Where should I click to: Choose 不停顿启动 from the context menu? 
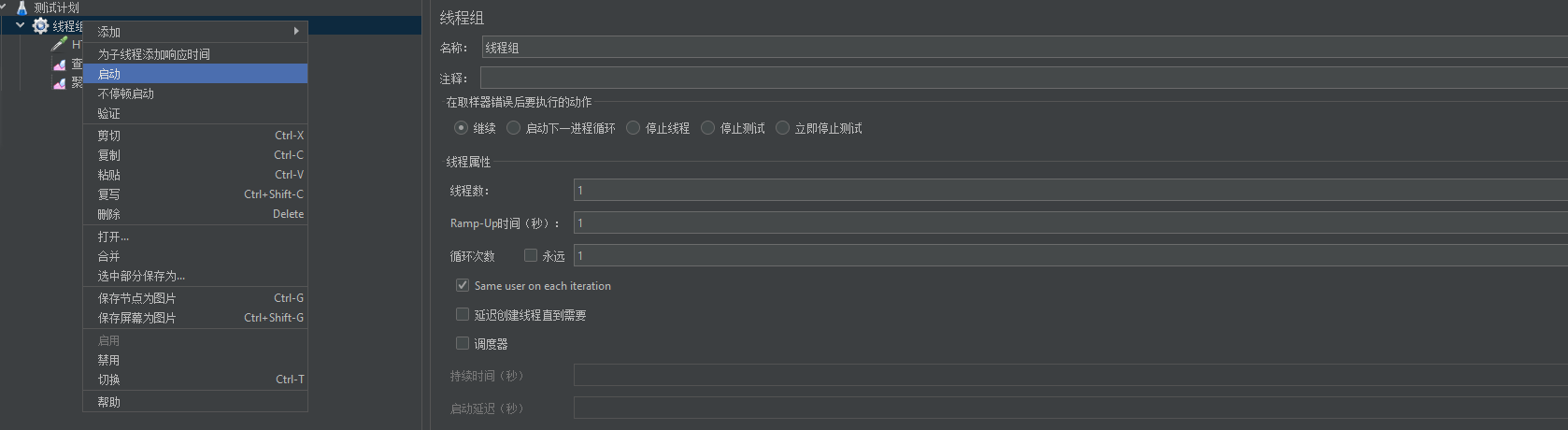pyautogui.click(x=195, y=93)
